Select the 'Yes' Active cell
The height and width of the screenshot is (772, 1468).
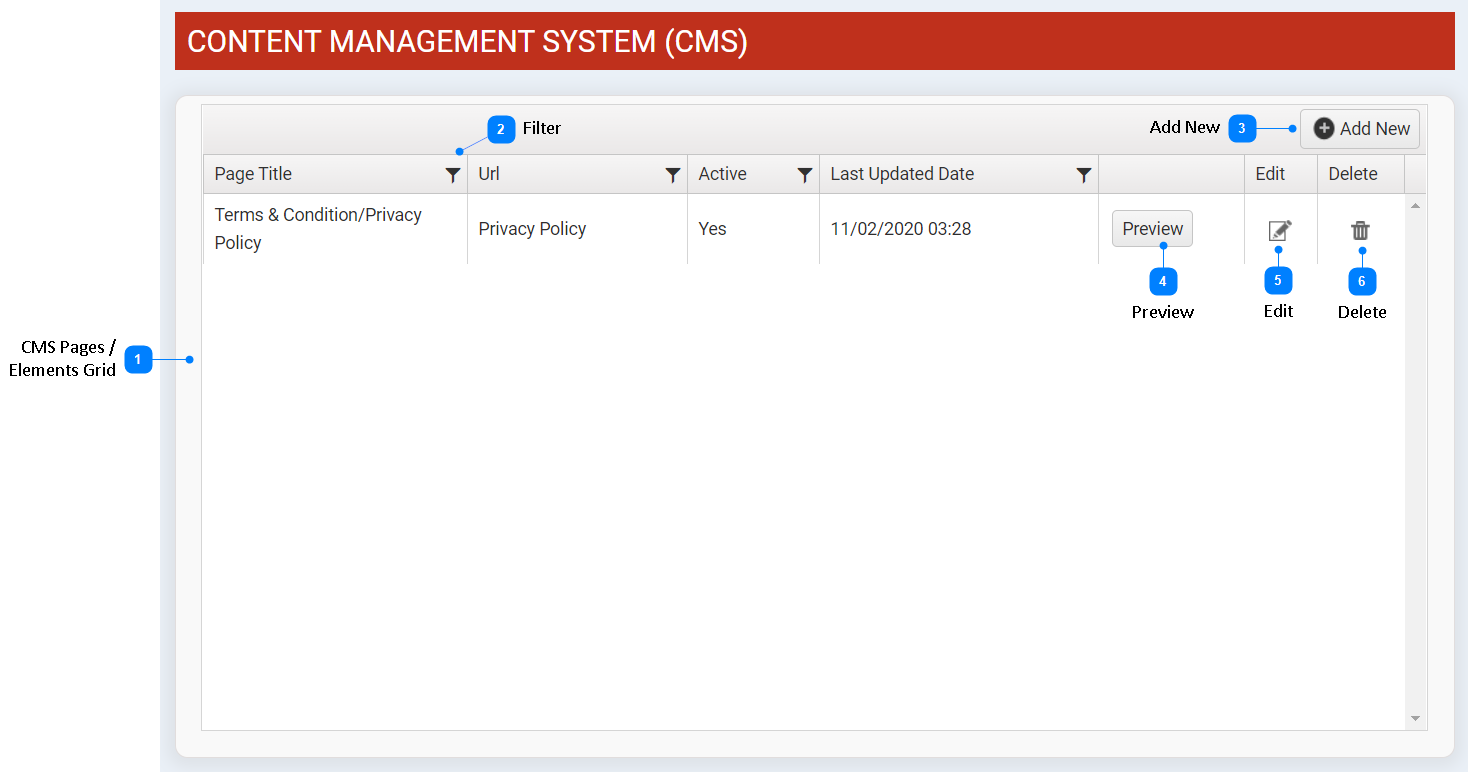(753, 229)
